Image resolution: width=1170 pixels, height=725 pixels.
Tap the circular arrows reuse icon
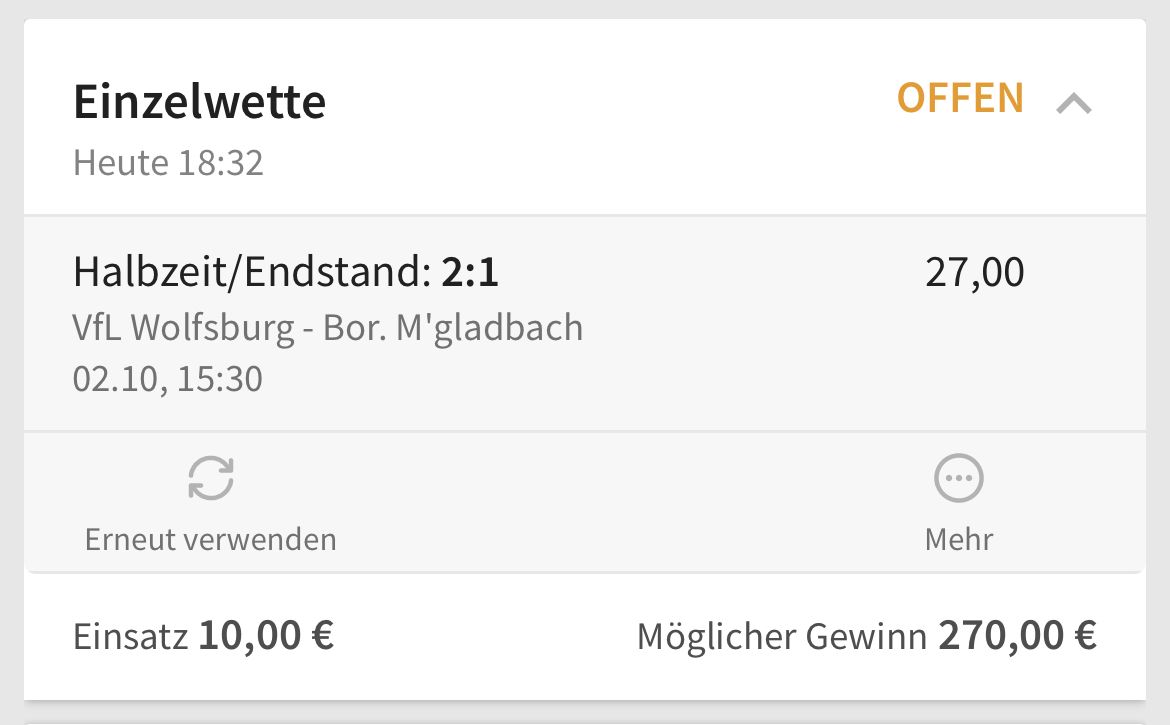point(210,477)
